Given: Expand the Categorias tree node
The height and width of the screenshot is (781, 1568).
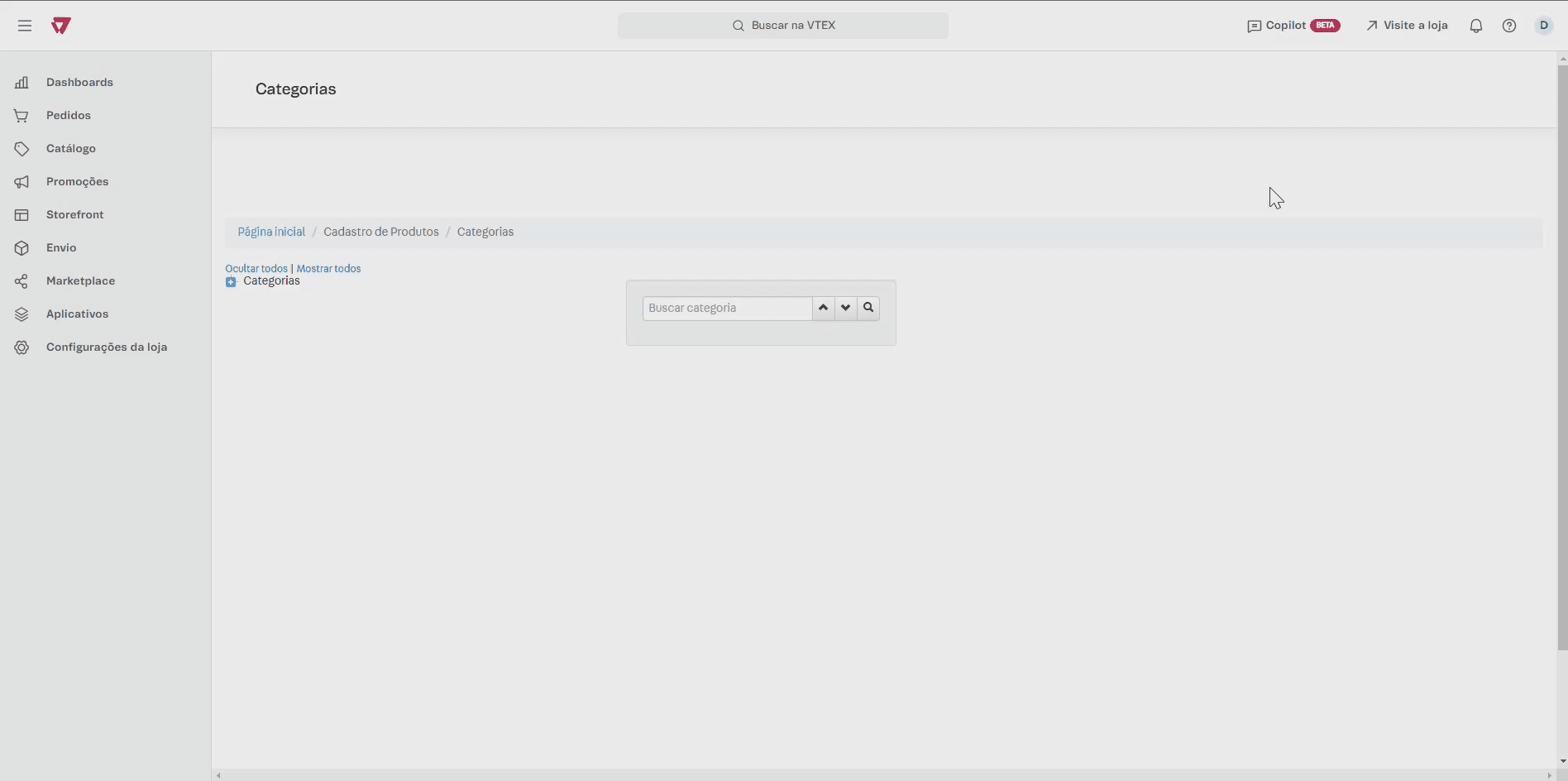Looking at the screenshot, I should (231, 282).
